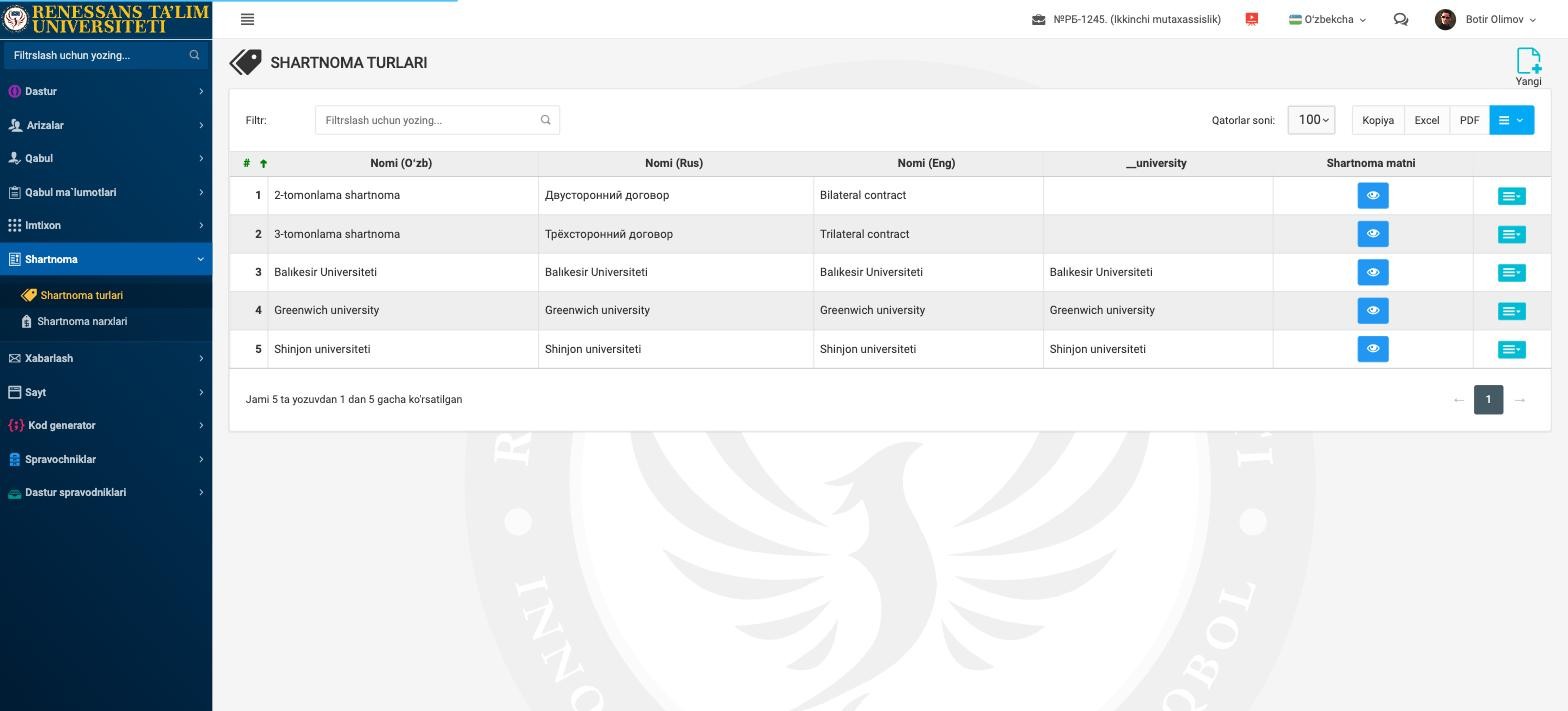This screenshot has width=1568, height=711.
Task: Open the Qatorlar soni 100 dropdown
Action: click(1311, 120)
